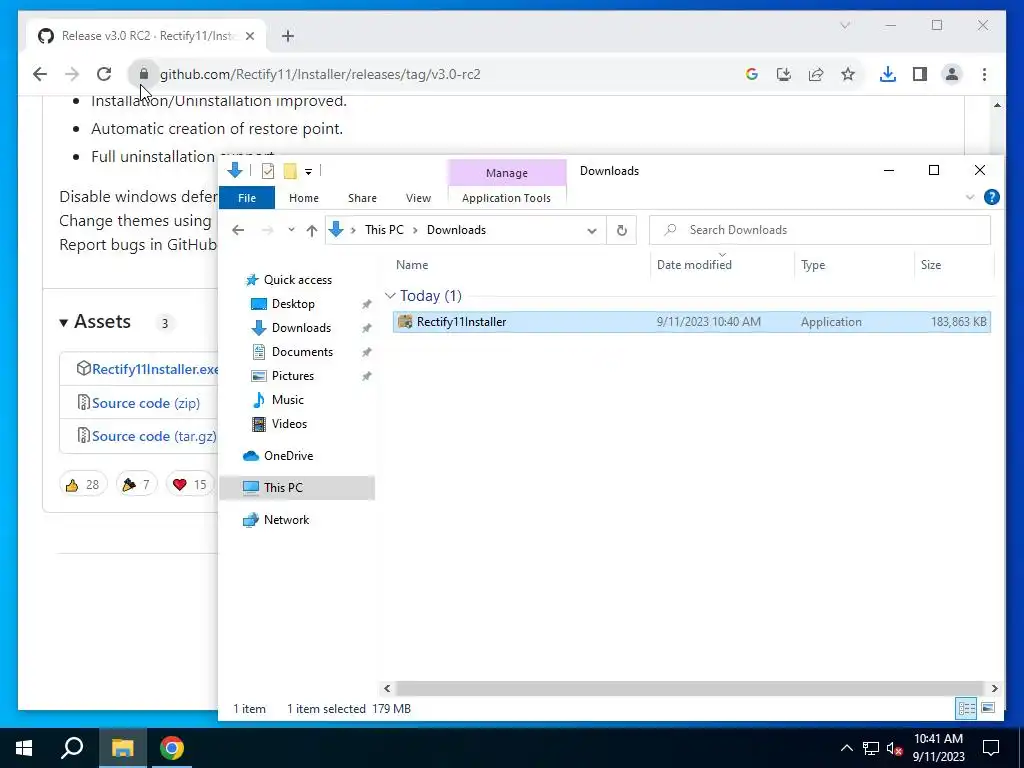1024x768 pixels.
Task: Download Rectify11Installer.exe asset link
Action: click(x=155, y=369)
